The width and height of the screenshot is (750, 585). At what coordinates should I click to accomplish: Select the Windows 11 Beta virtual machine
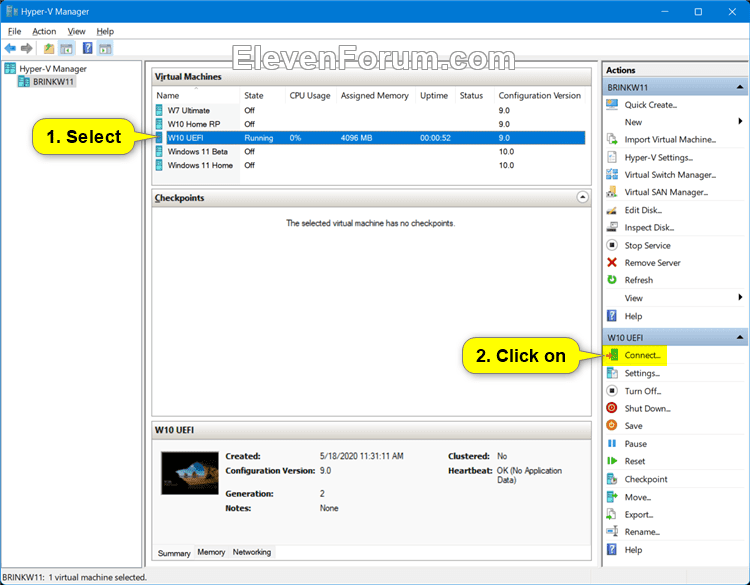click(x=198, y=152)
